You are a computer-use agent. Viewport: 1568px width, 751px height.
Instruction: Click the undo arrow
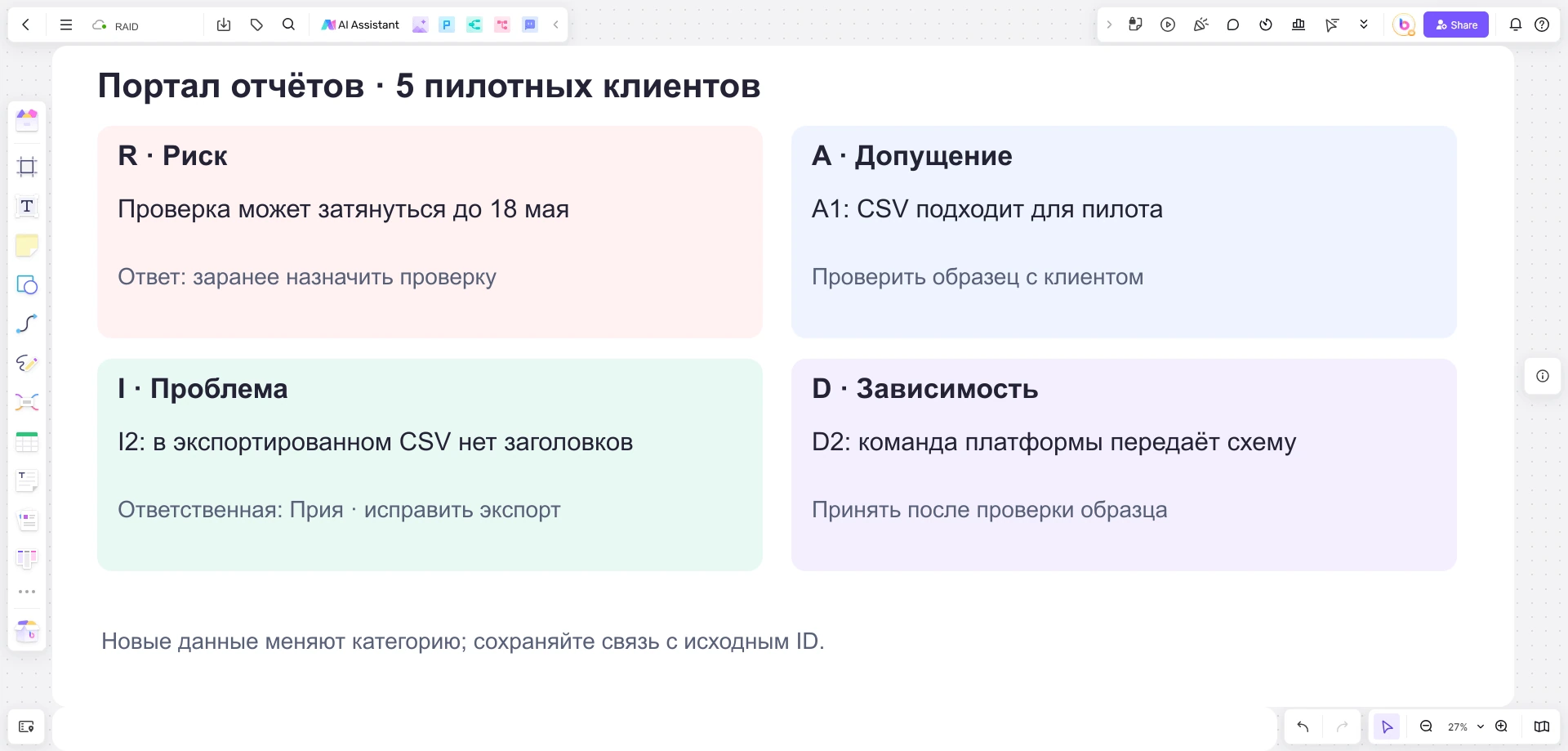(1303, 726)
